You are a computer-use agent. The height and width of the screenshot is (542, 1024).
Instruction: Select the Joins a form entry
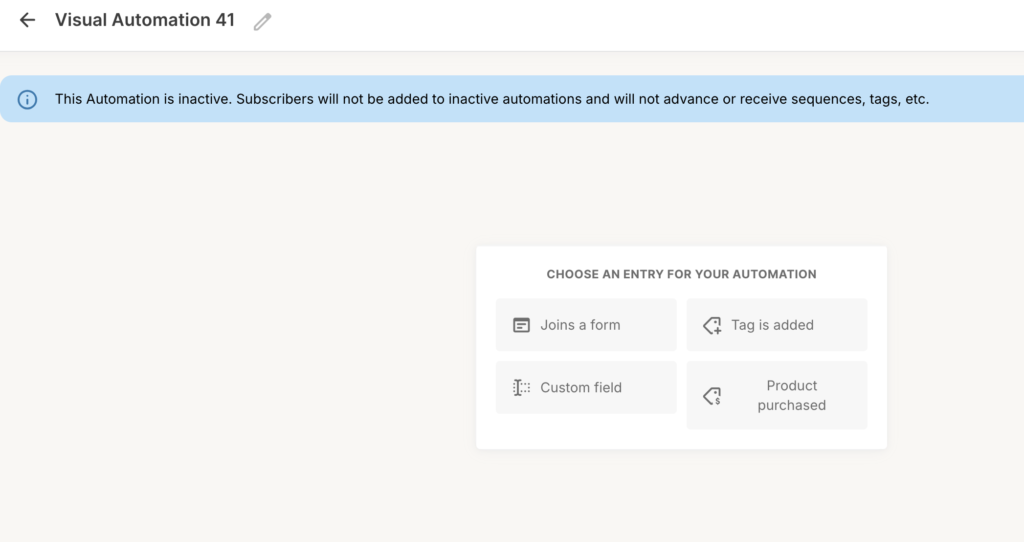(x=586, y=325)
